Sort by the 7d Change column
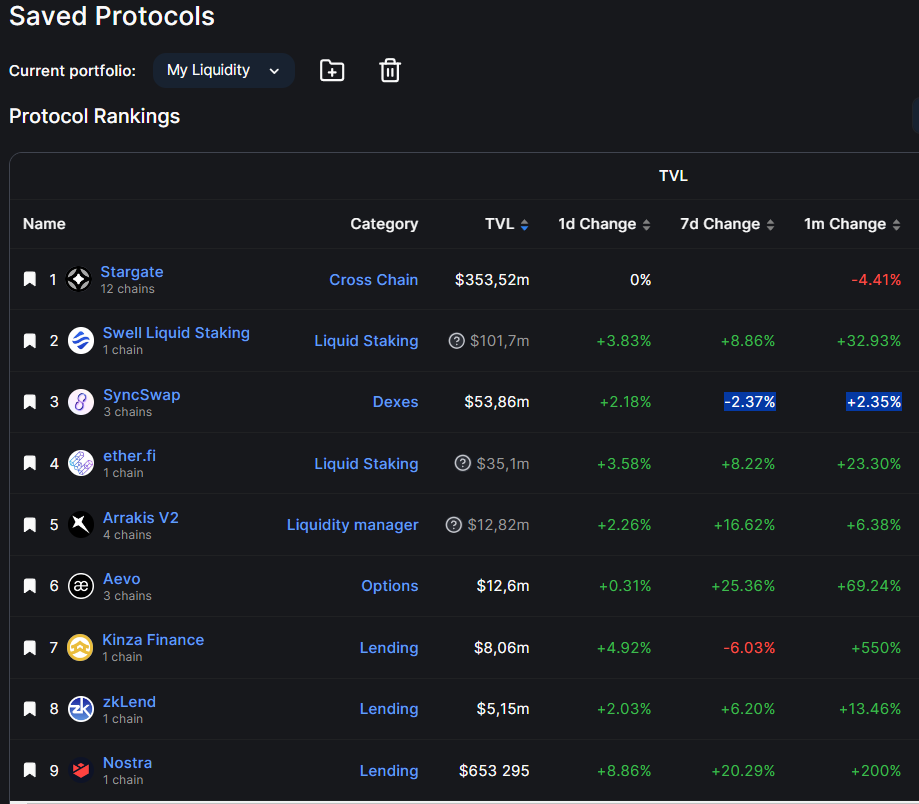The image size is (919, 804). point(727,224)
